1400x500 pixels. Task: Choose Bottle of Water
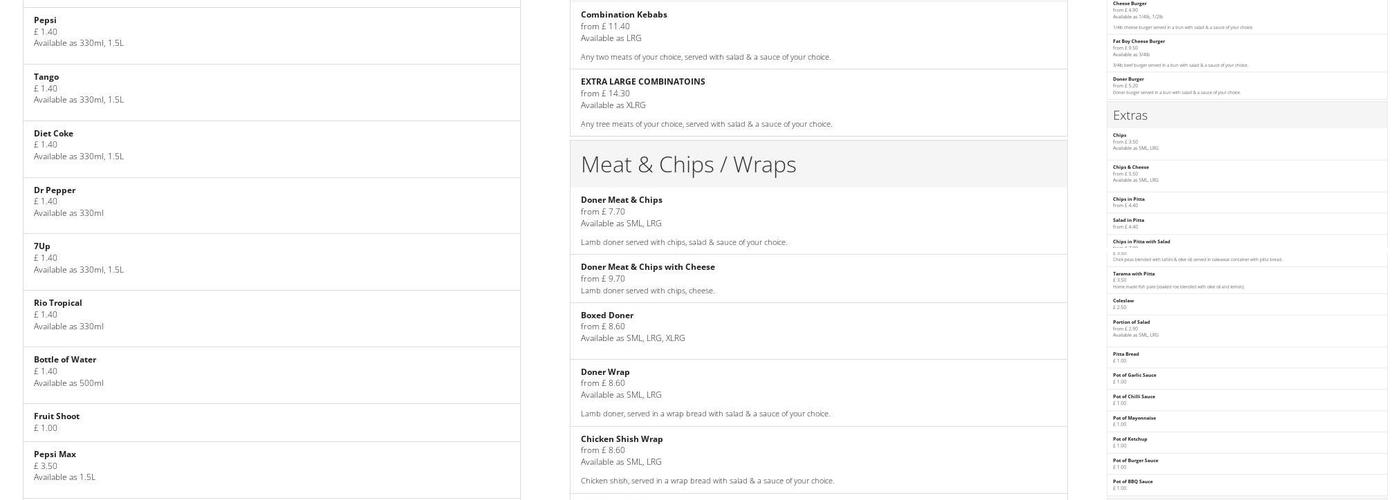64,360
